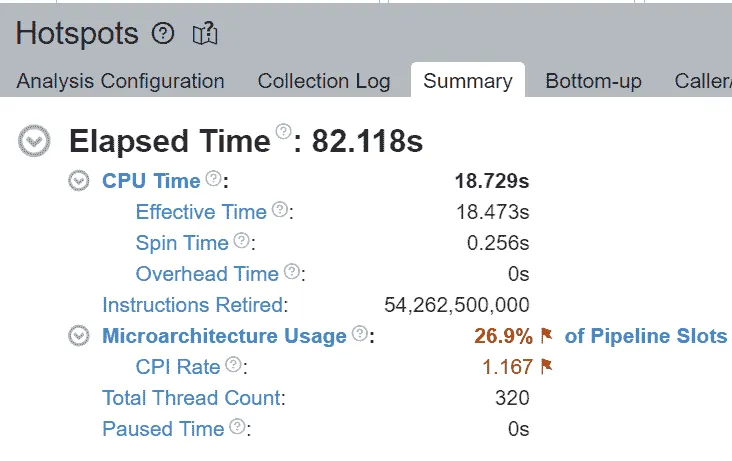Click the flag icon beside CPI Rate 1.167
The image size is (732, 461).
pyautogui.click(x=546, y=367)
